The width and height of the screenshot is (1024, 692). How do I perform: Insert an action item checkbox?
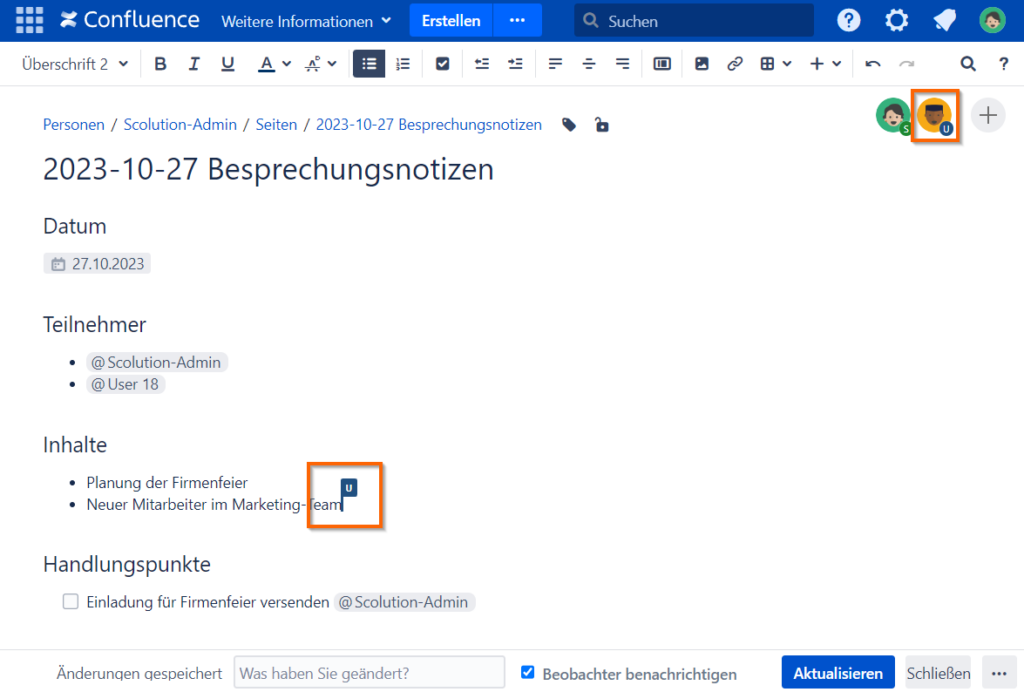[x=442, y=63]
